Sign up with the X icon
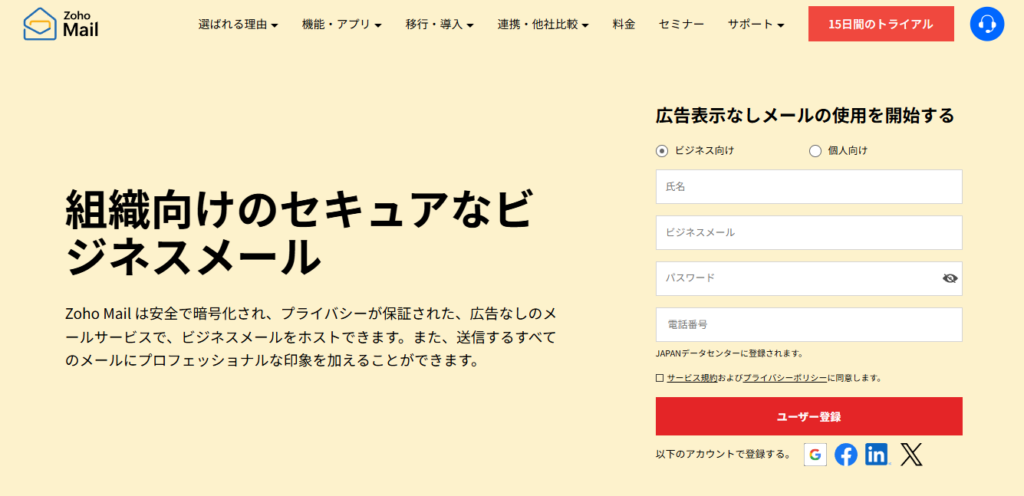Viewport: 1024px width, 496px height. tap(910, 454)
